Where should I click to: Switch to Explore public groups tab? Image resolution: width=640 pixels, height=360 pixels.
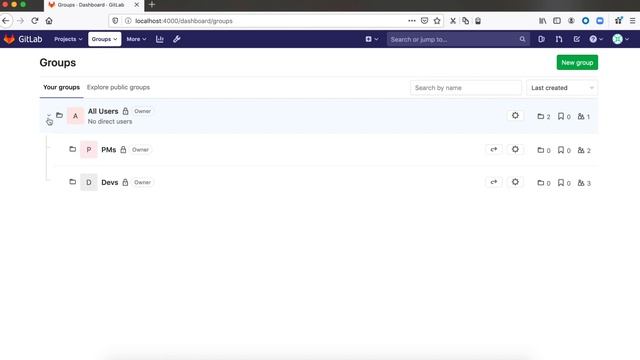(118, 87)
